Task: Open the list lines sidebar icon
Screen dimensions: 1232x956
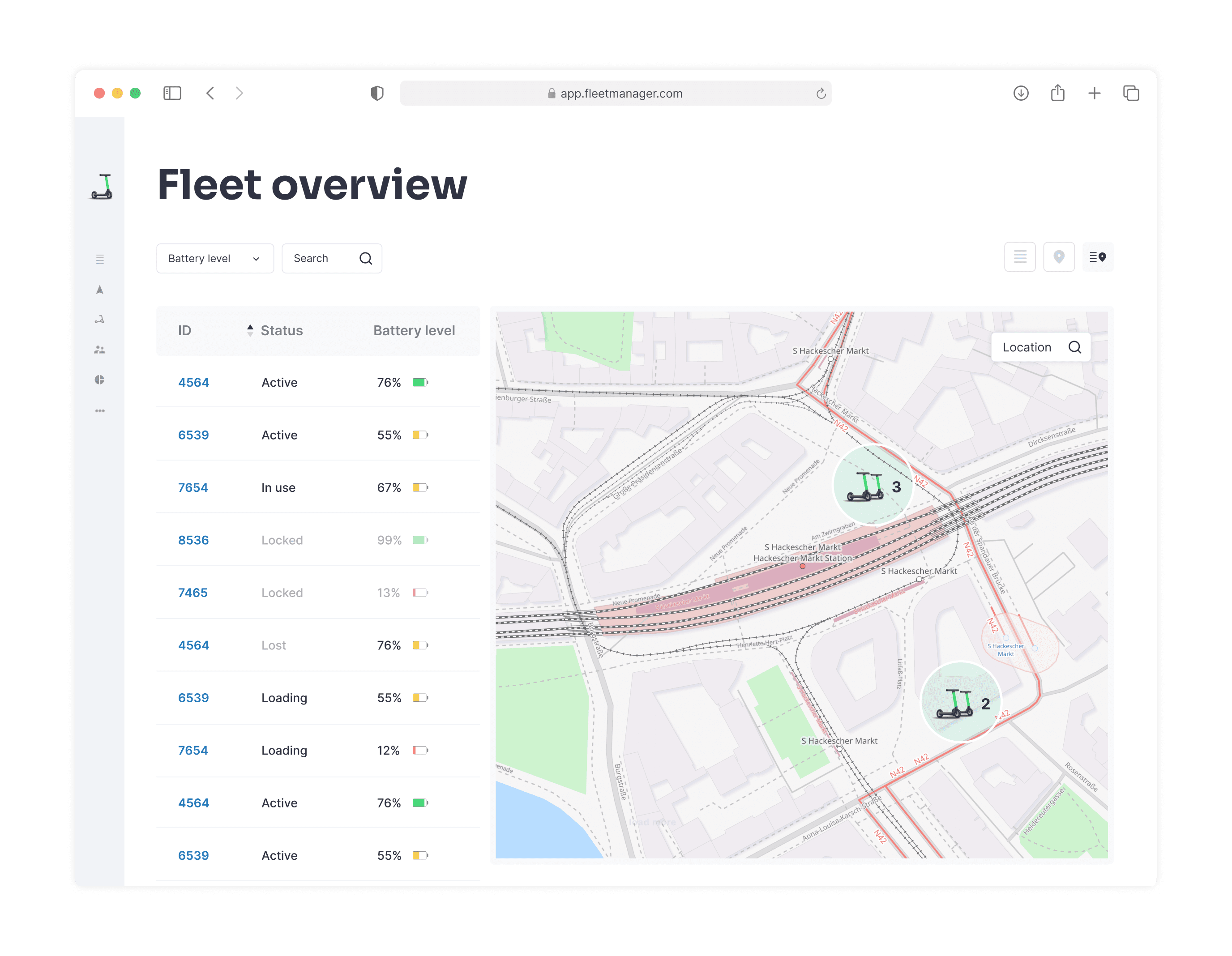Action: click(x=100, y=260)
